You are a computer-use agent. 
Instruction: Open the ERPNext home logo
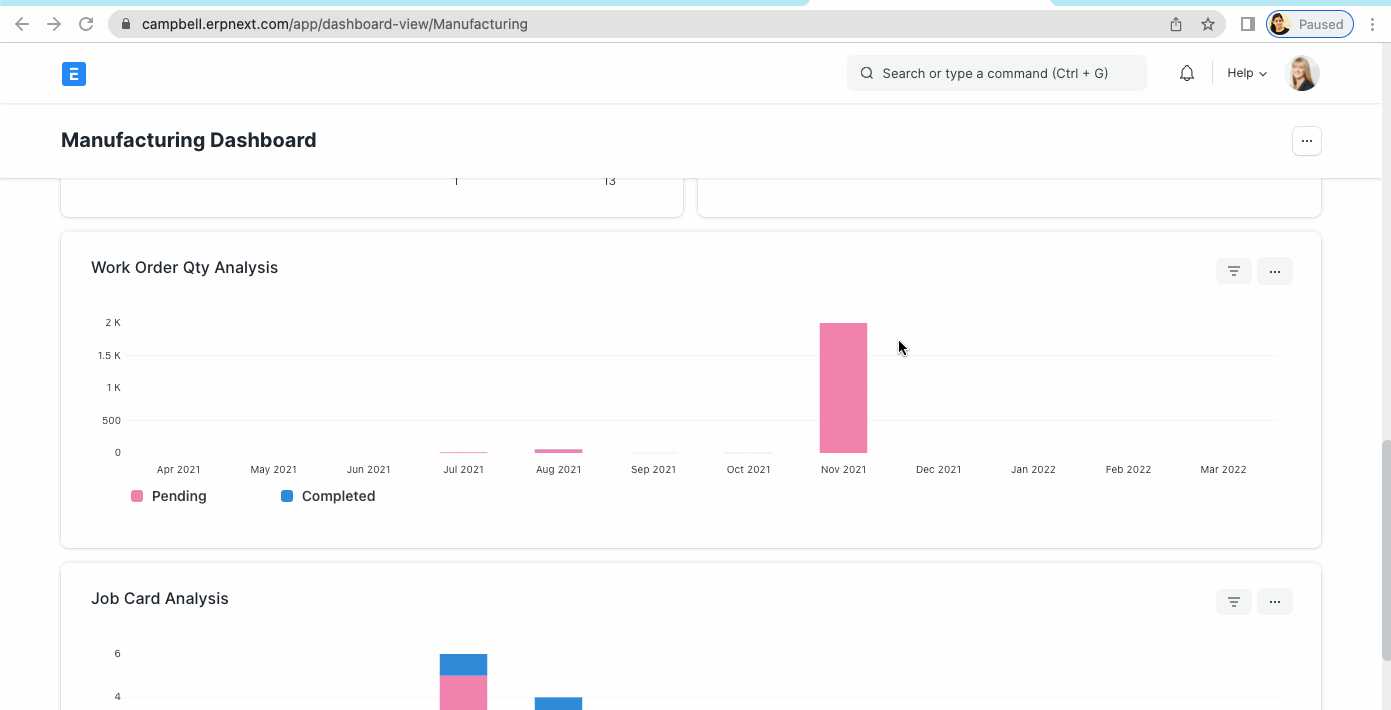(73, 73)
